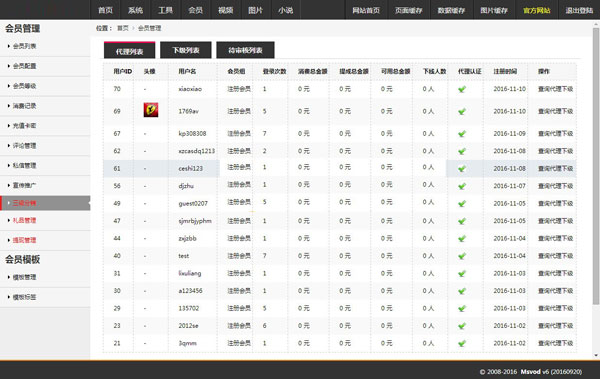600x379 pixels.
Task: Click the green checkmark for a123456
Action: [x=462, y=291]
